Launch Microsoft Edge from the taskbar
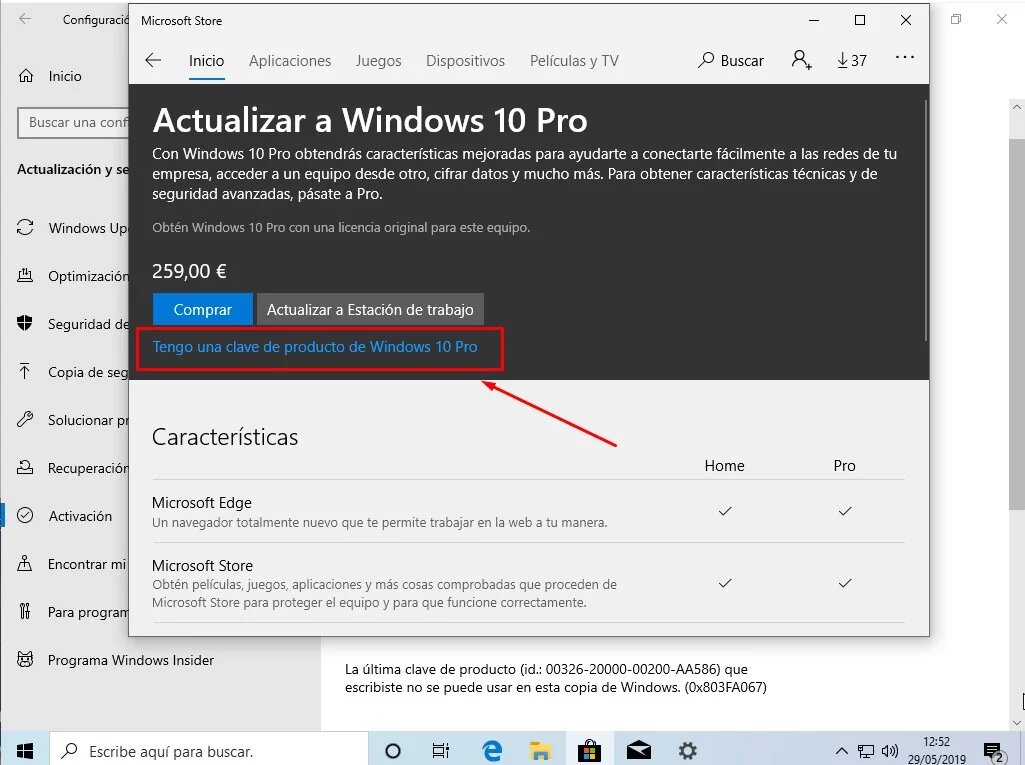Viewport: 1025px width, 765px height. [492, 751]
